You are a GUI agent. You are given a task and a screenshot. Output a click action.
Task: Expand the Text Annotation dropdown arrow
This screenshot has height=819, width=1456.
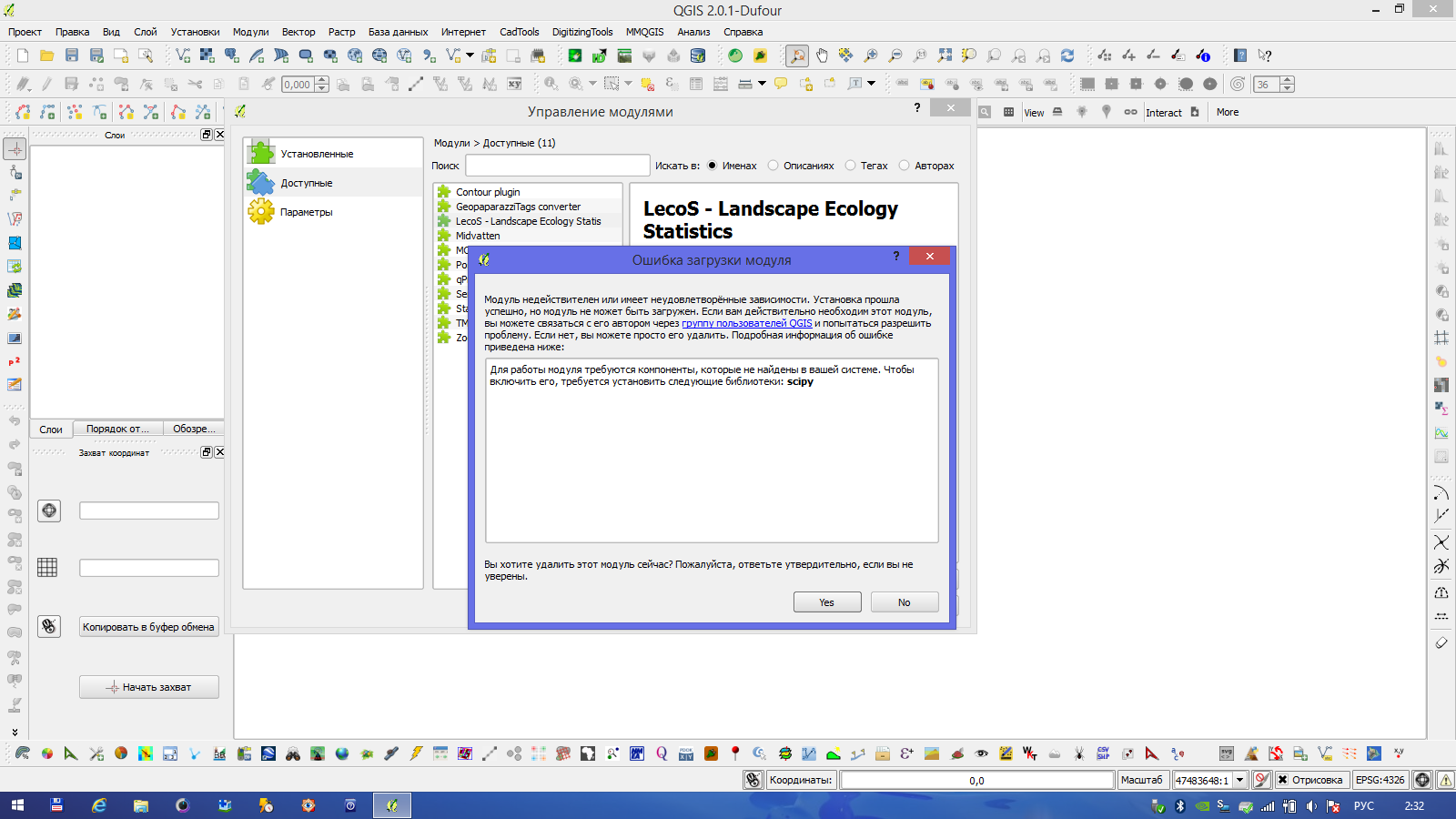871,84
